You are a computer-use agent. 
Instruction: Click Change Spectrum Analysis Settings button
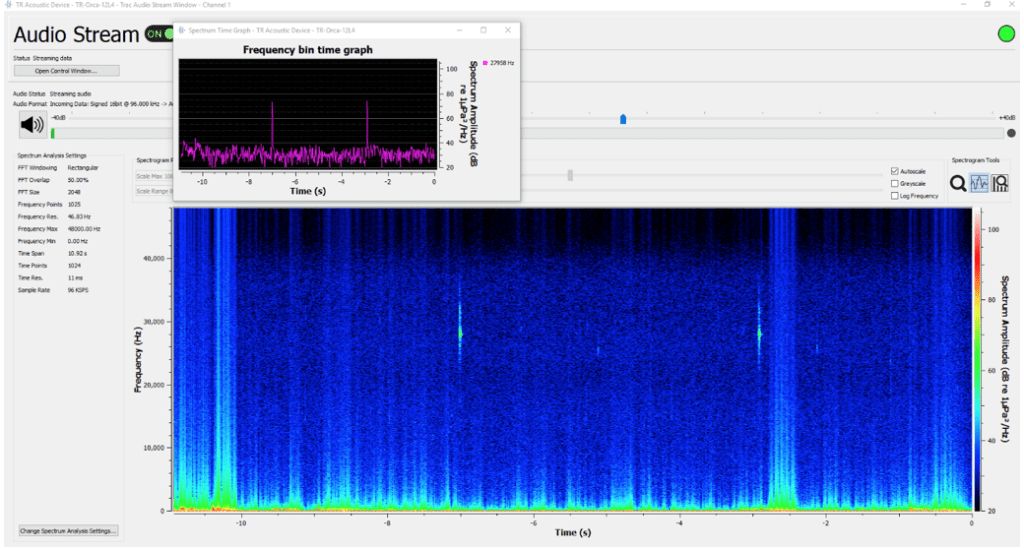point(69,530)
